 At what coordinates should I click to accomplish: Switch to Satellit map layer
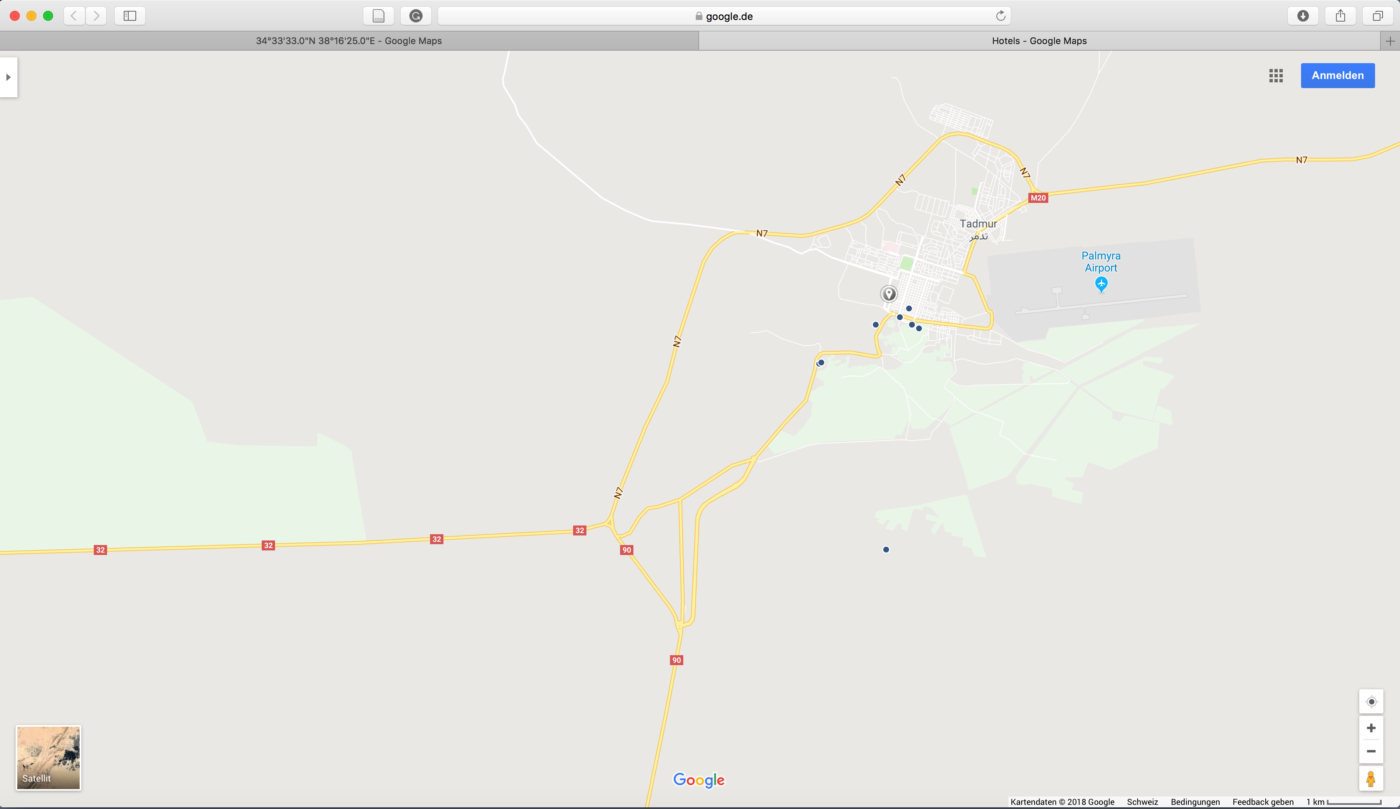coord(48,758)
